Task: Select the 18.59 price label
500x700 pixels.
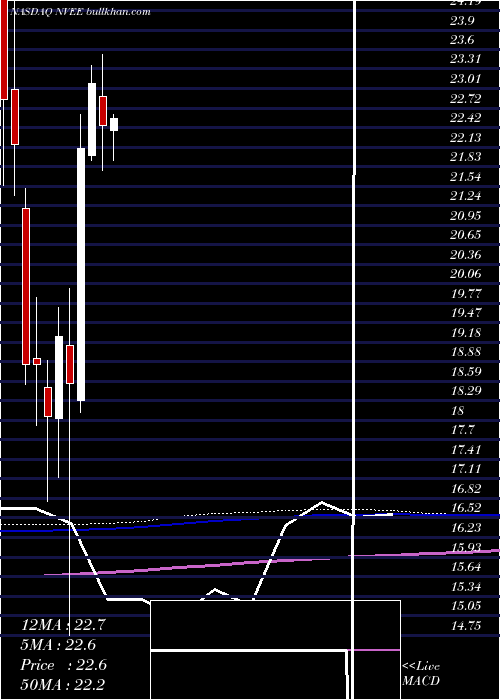Action: 466,371
